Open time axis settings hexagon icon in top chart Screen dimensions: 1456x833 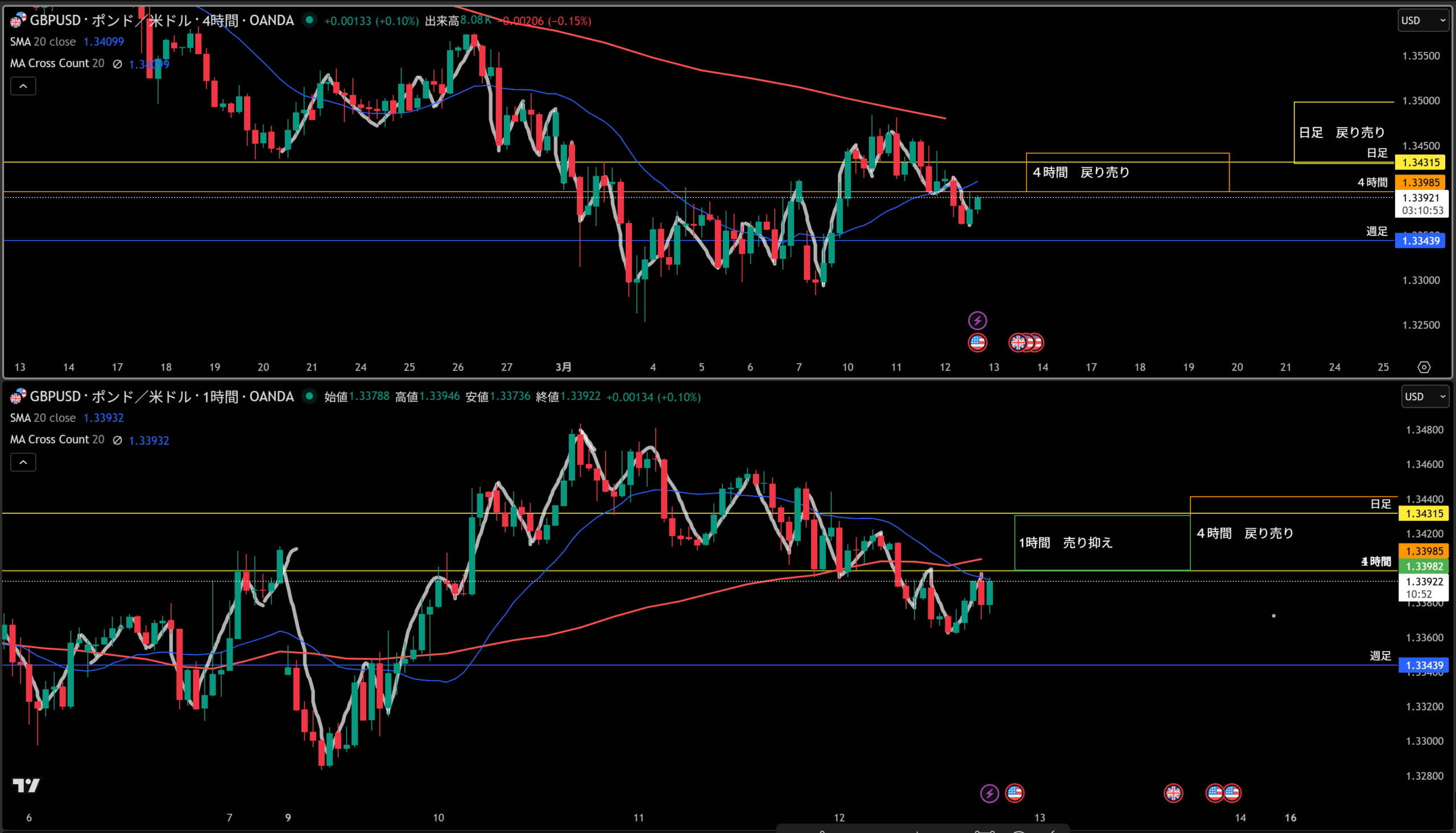click(x=1424, y=367)
